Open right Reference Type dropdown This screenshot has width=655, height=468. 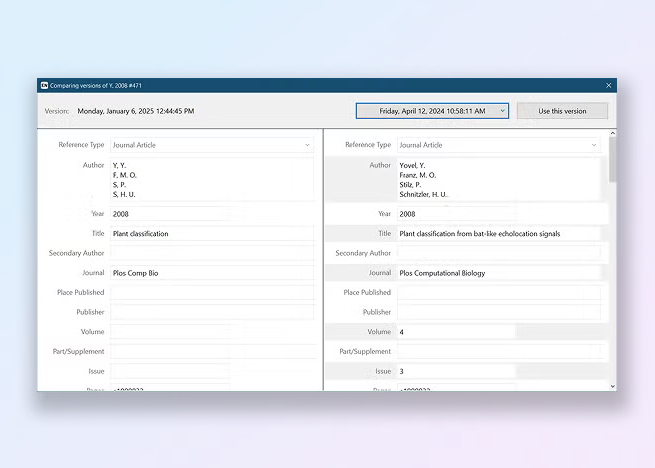[499, 145]
